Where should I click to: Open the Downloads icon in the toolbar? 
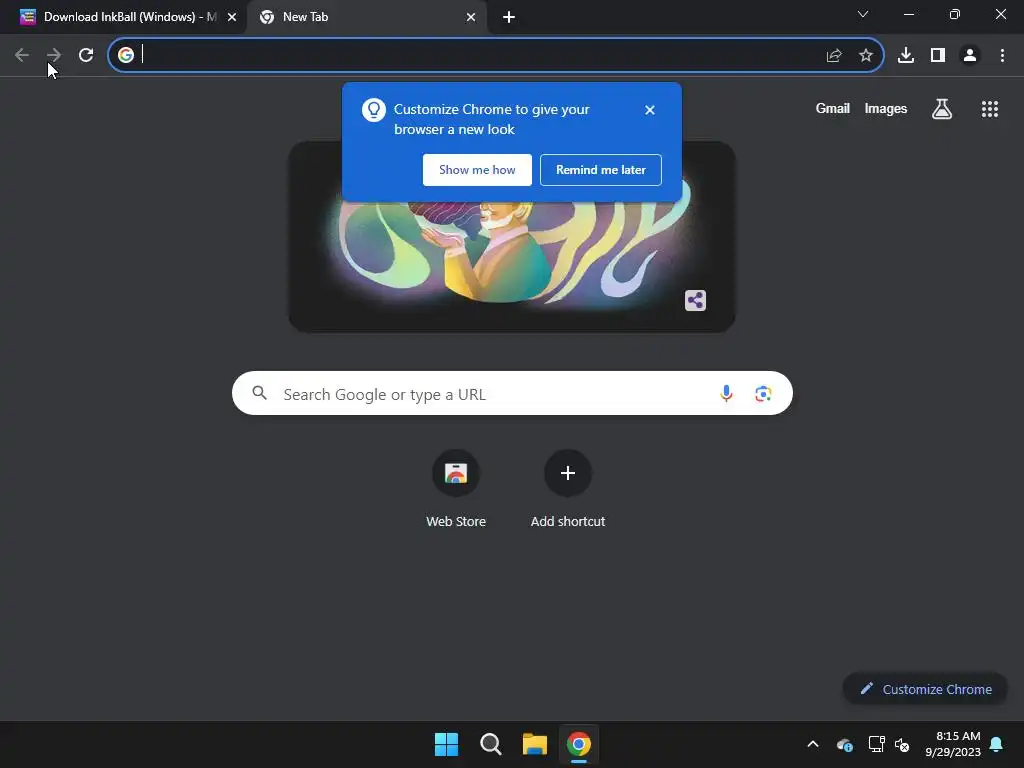click(906, 56)
